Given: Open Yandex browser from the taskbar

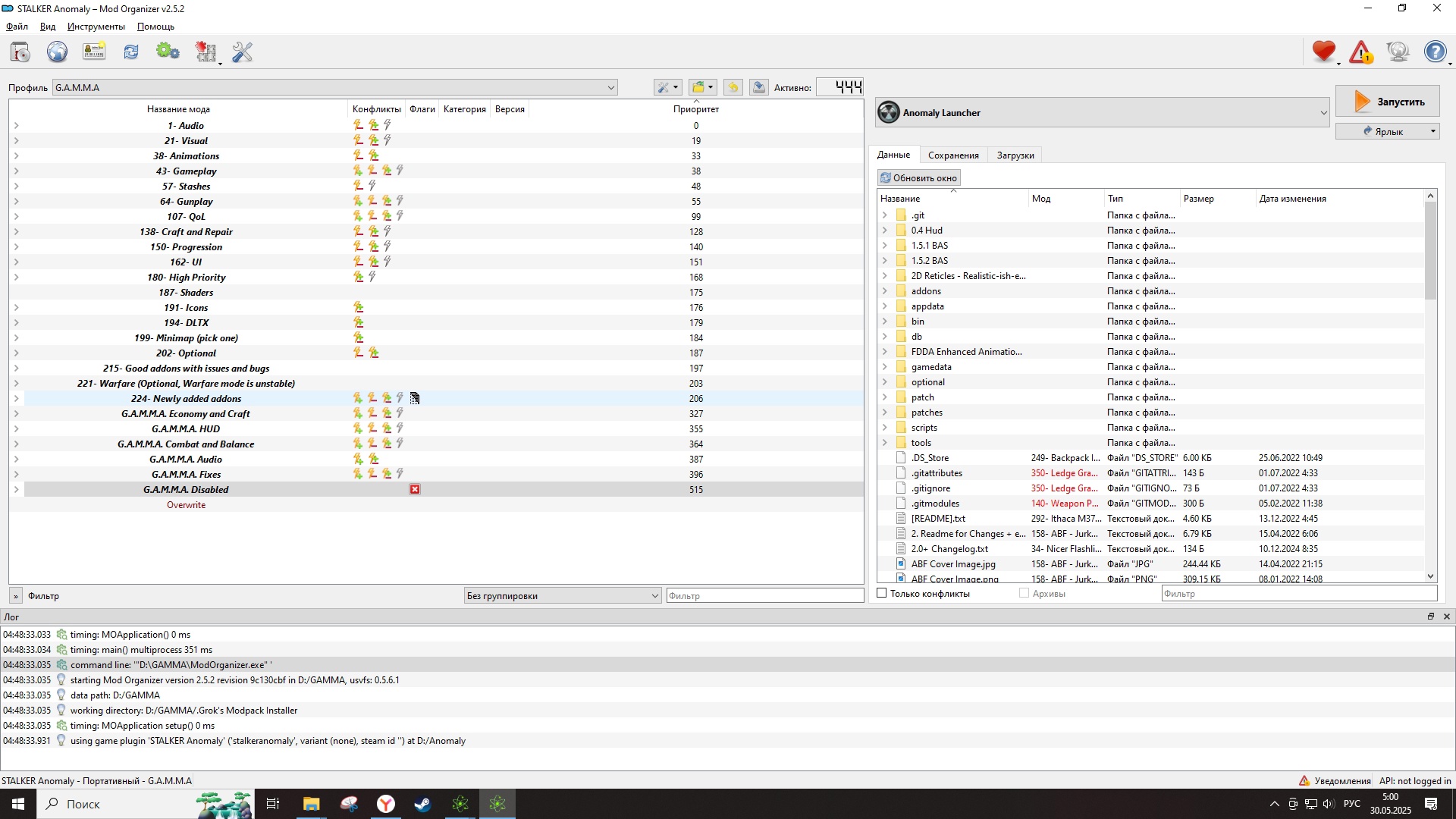Looking at the screenshot, I should (x=385, y=804).
